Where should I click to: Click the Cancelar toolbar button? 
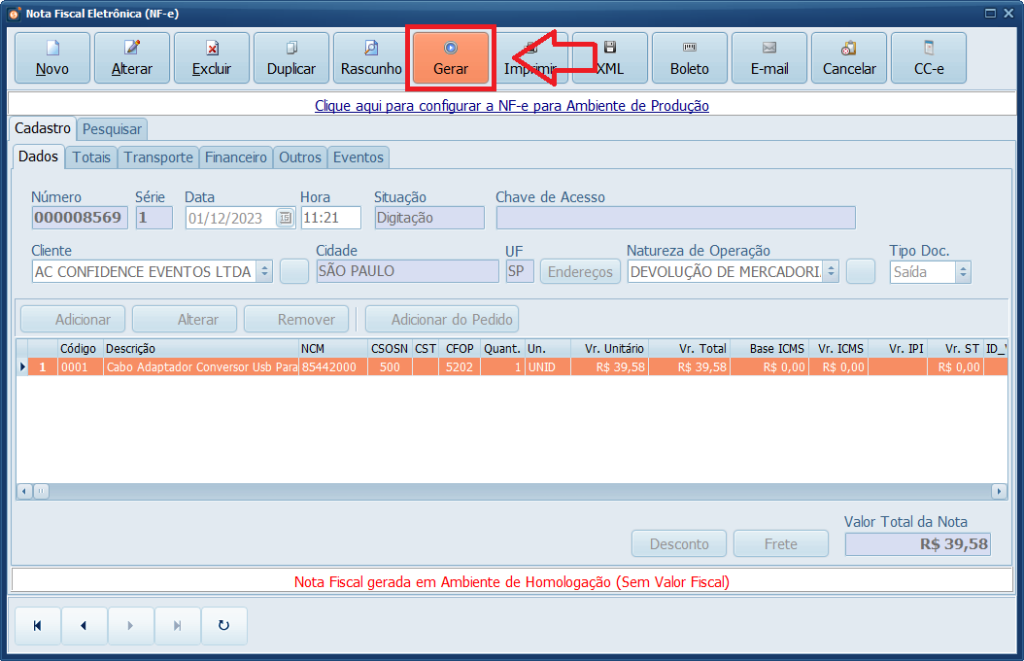(849, 58)
